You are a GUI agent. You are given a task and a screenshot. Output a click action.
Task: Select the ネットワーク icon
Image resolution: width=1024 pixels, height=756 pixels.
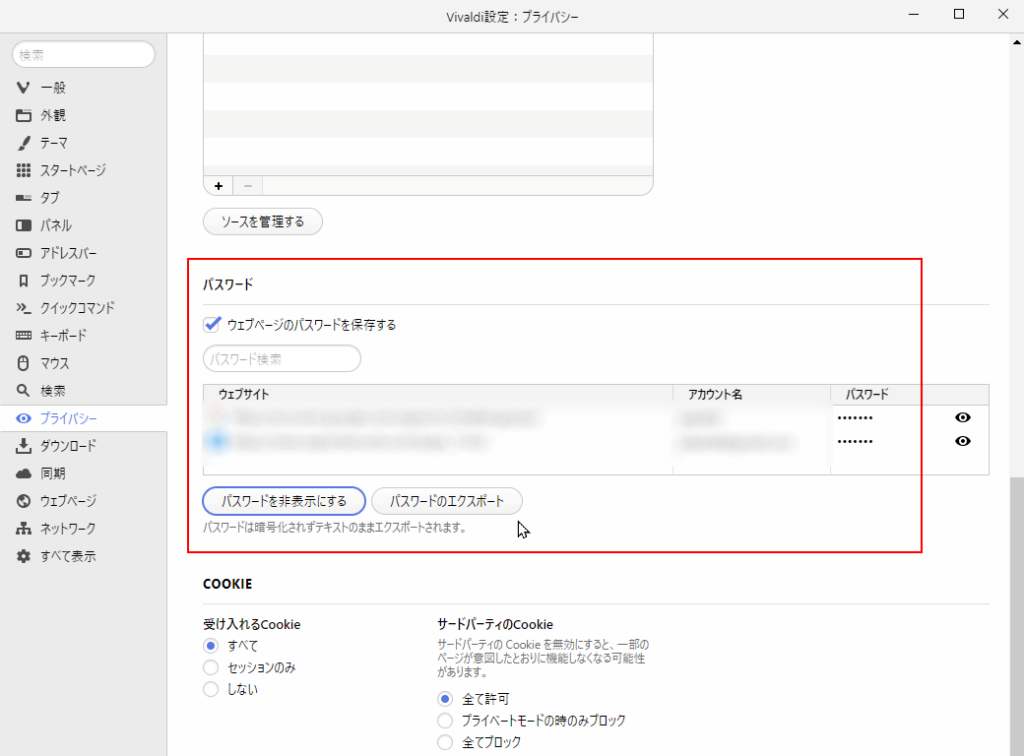point(24,528)
